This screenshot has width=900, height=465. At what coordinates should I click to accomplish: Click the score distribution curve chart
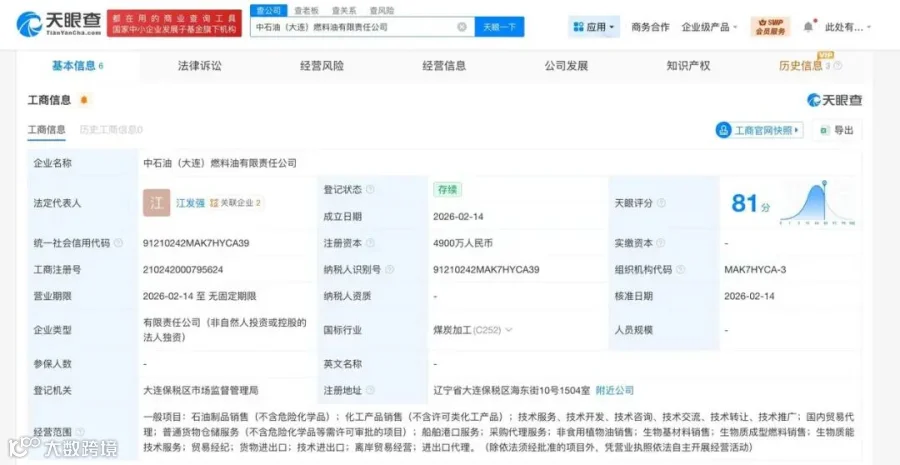tap(817, 202)
